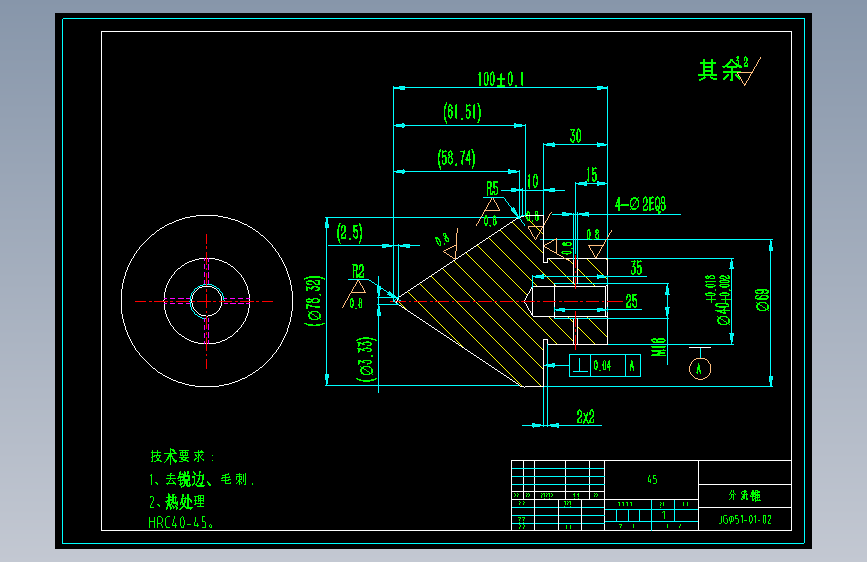Click the "25" dimension value
Image resolution: width=867 pixels, height=562 pixels.
pyautogui.click(x=631, y=301)
